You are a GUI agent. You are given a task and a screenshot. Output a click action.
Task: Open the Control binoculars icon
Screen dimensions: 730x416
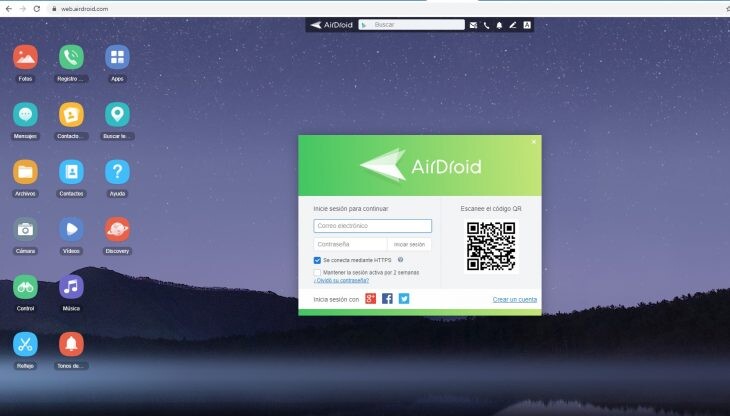25,287
